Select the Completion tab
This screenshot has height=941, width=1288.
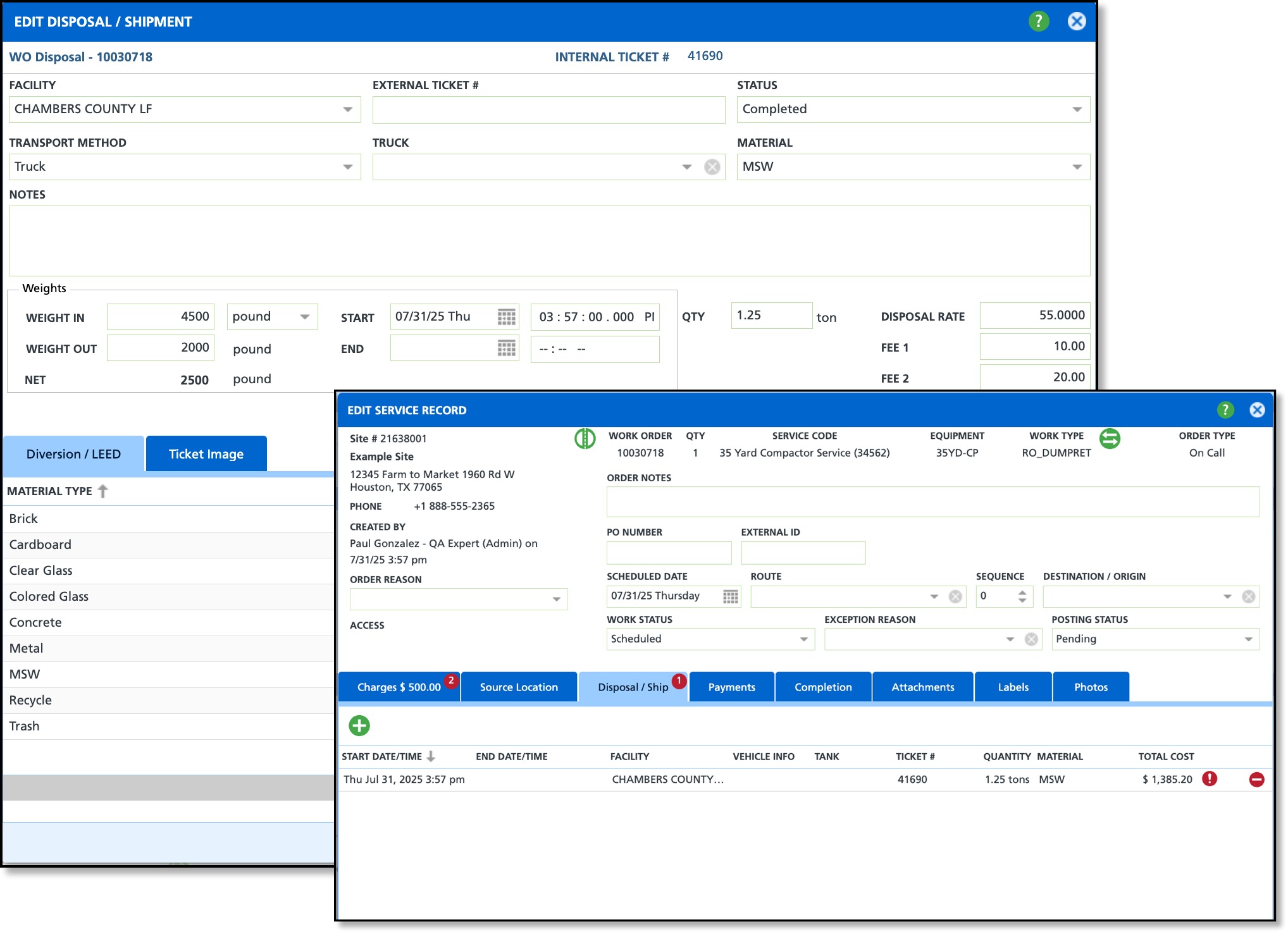[823, 687]
